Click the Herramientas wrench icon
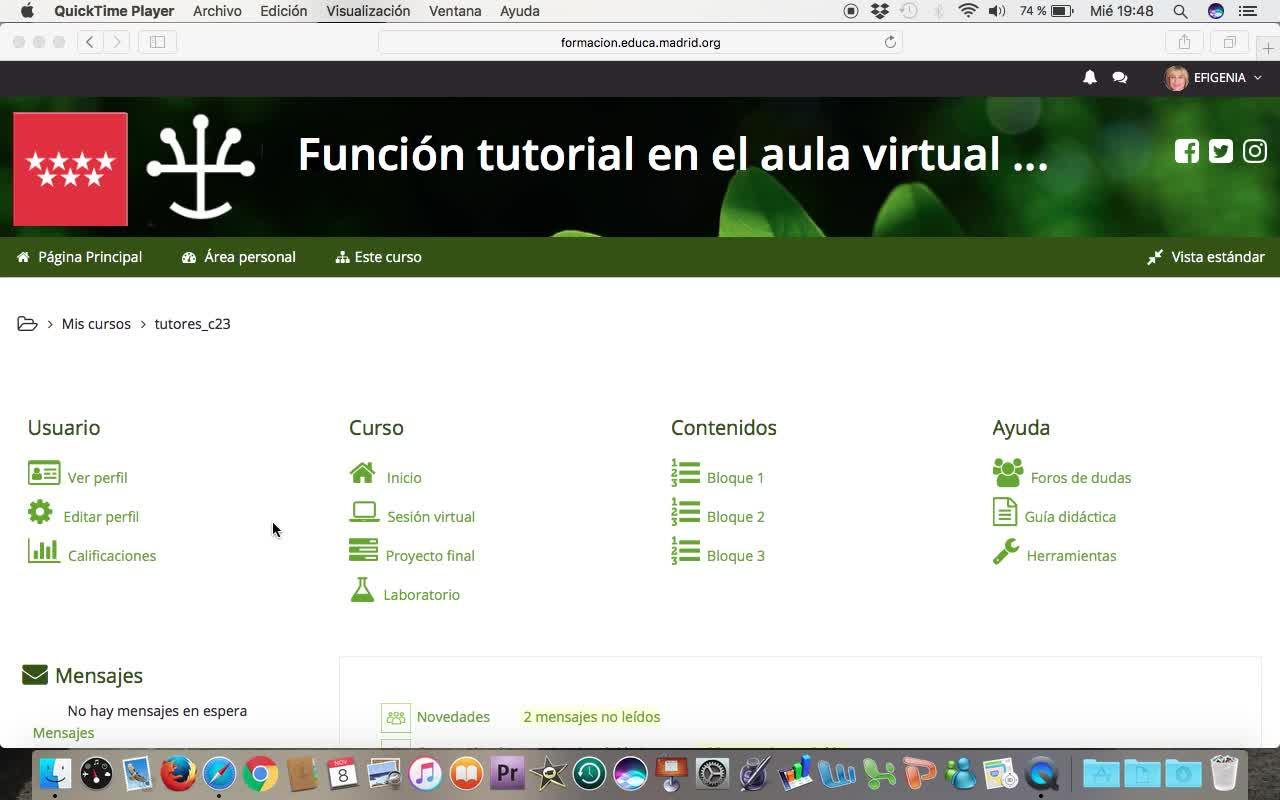 pos(1006,551)
